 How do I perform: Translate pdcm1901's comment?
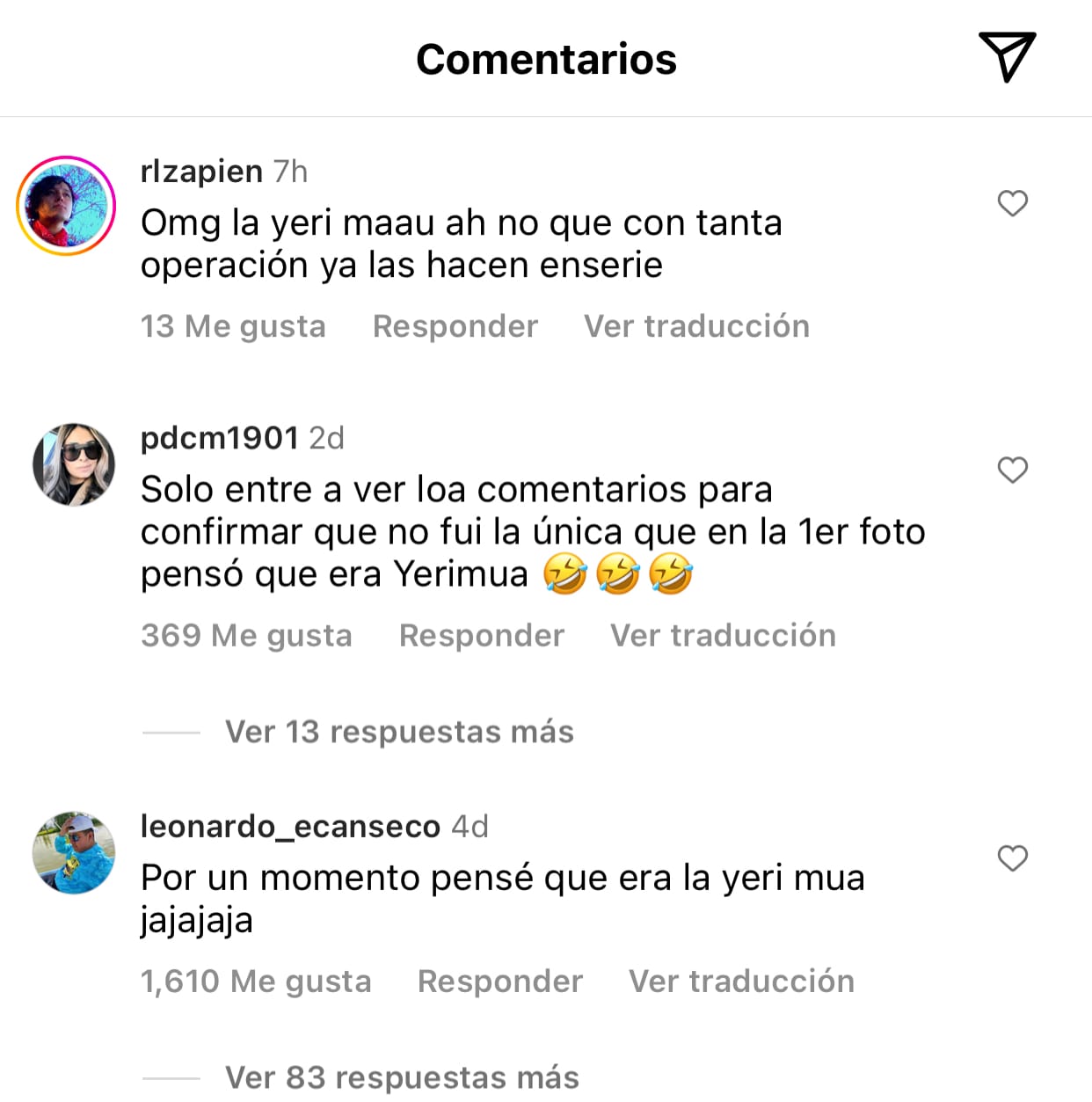pyautogui.click(x=723, y=636)
